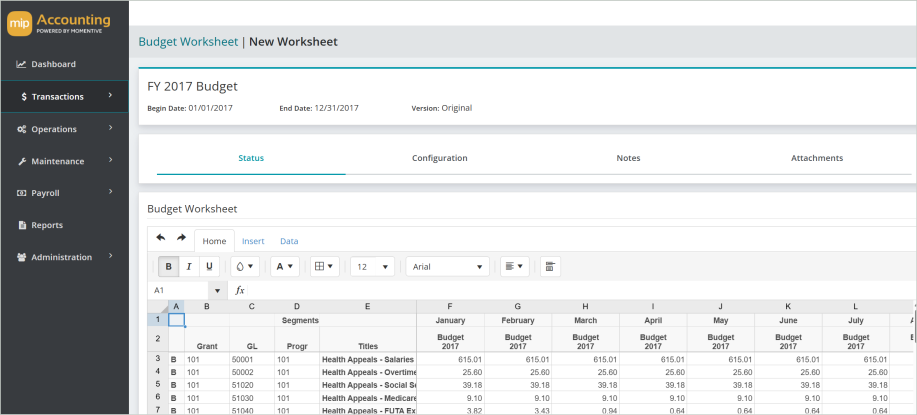
Task: Open the font size 12 dropdown
Action: point(372,266)
